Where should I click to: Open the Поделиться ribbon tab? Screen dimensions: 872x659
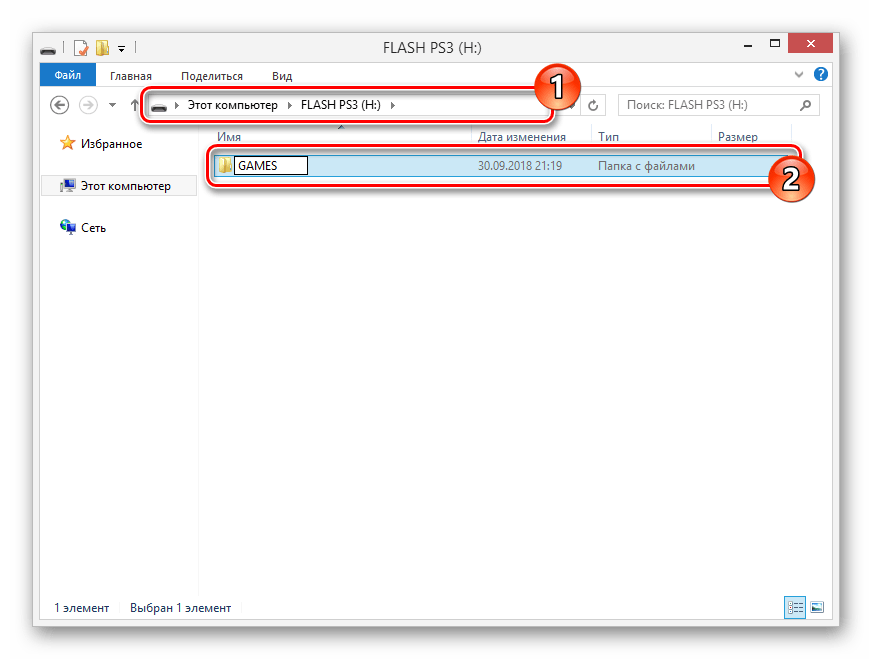pos(212,75)
